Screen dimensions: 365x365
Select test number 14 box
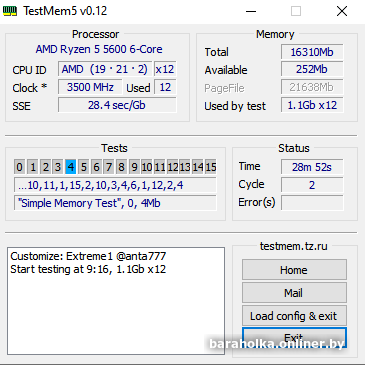198,167
